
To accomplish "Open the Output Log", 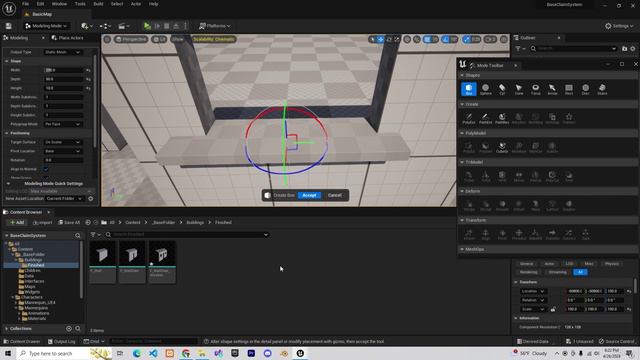I will pyautogui.click(x=62, y=341).
